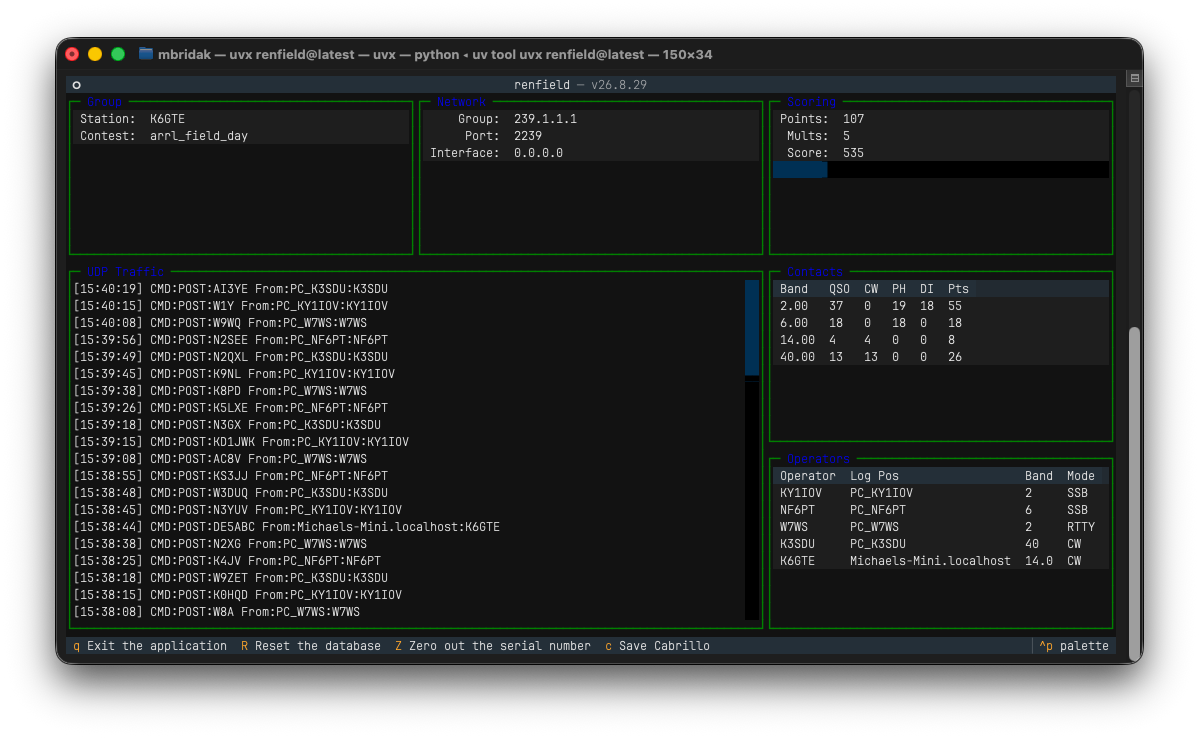Click c Save Cabrillo in the footer
This screenshot has width=1199, height=738.
[657, 645]
